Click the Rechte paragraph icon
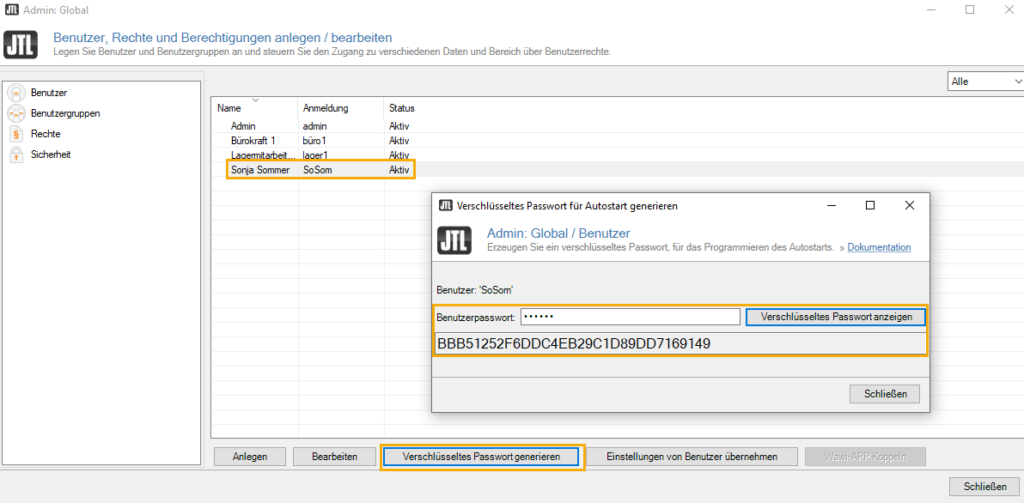 pyautogui.click(x=16, y=134)
